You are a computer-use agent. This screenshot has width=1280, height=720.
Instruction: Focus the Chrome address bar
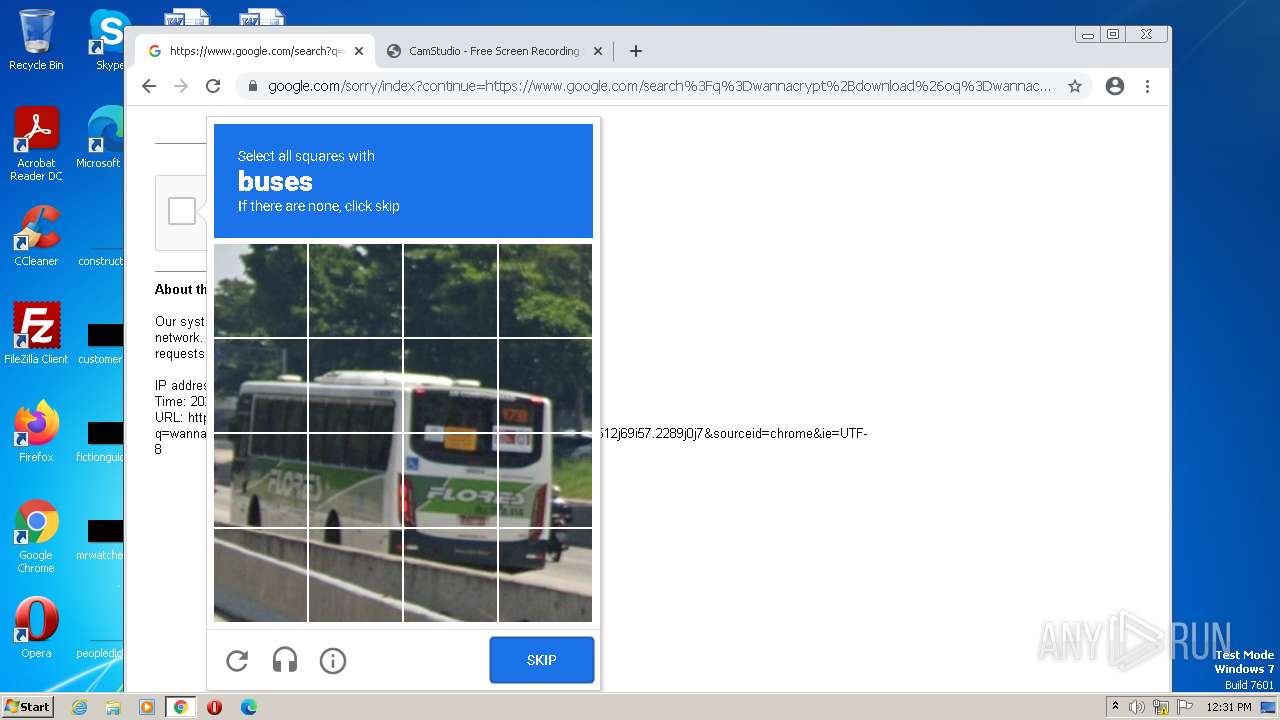point(659,86)
